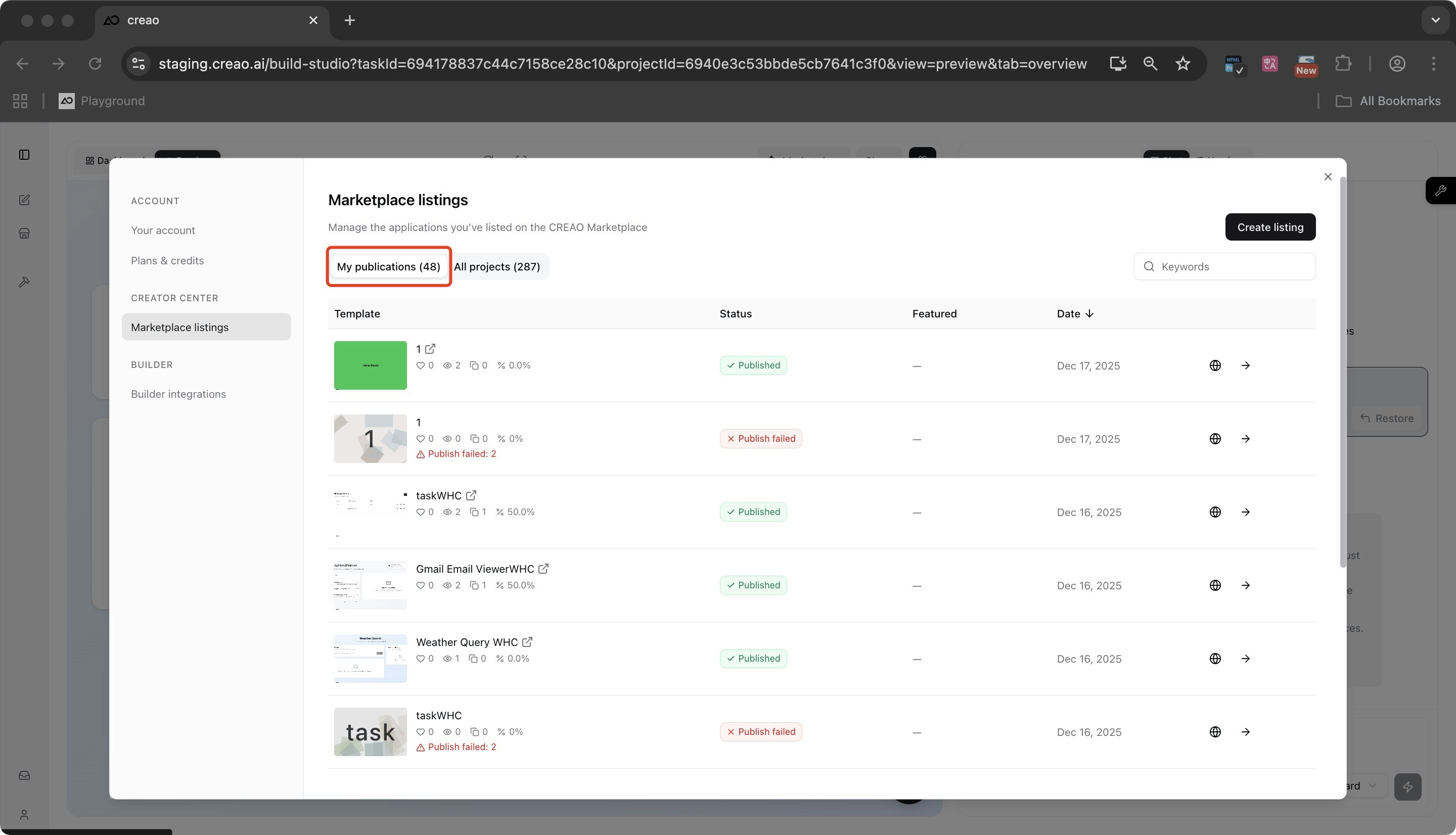Open Builder integrations in settings sidebar
The image size is (1456, 835).
coord(178,394)
